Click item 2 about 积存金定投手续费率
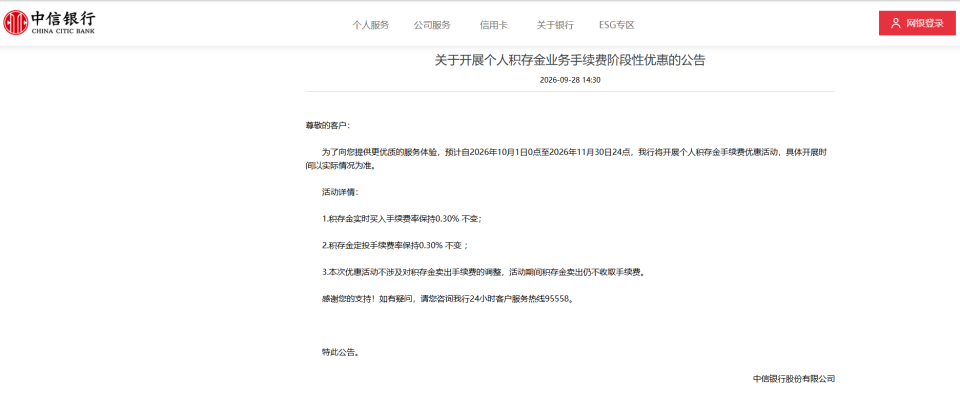The height and width of the screenshot is (399, 960). point(395,245)
